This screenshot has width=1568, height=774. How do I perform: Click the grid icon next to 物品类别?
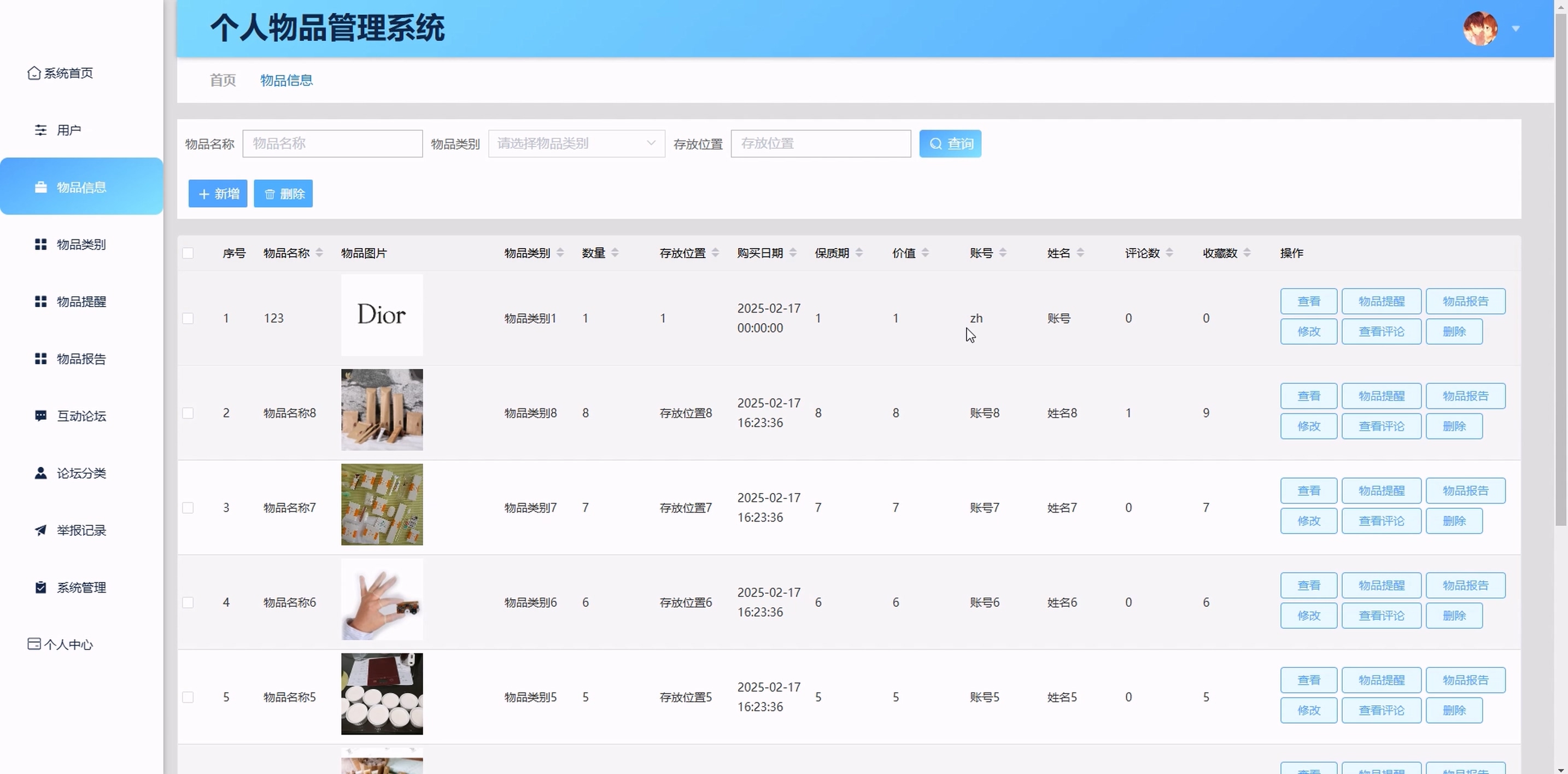pyautogui.click(x=40, y=245)
